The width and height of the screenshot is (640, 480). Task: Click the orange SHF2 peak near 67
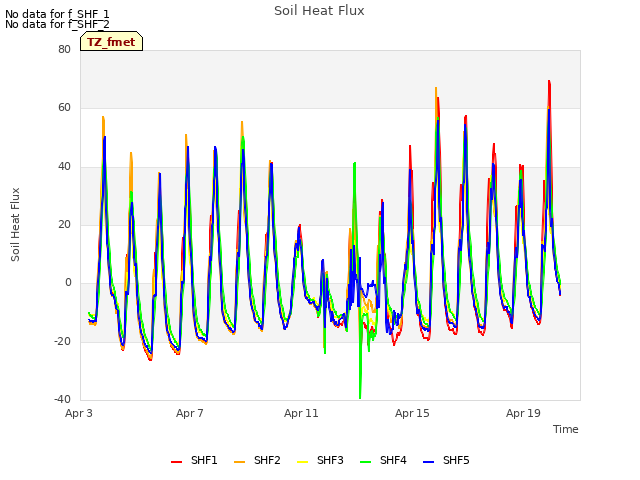tap(436, 90)
